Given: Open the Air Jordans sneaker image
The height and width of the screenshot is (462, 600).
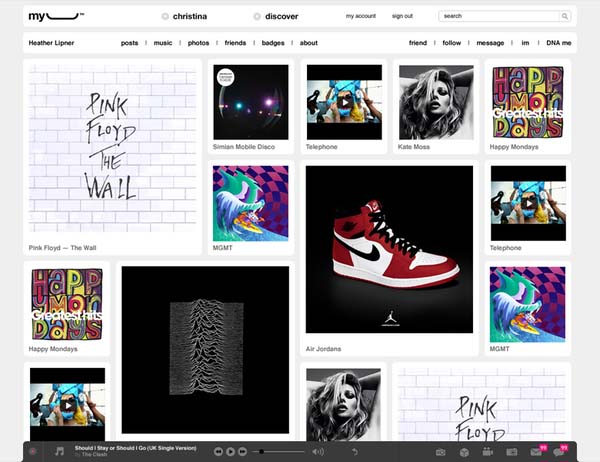Looking at the screenshot, I should tap(389, 249).
